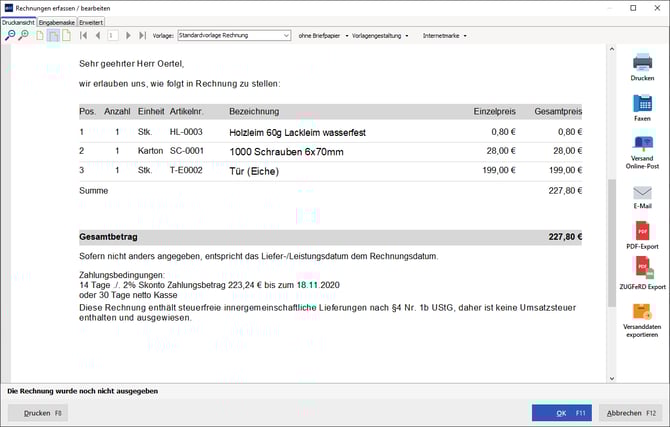
Task: Click the 'Karton' unit in row 2
Action: [150, 151]
